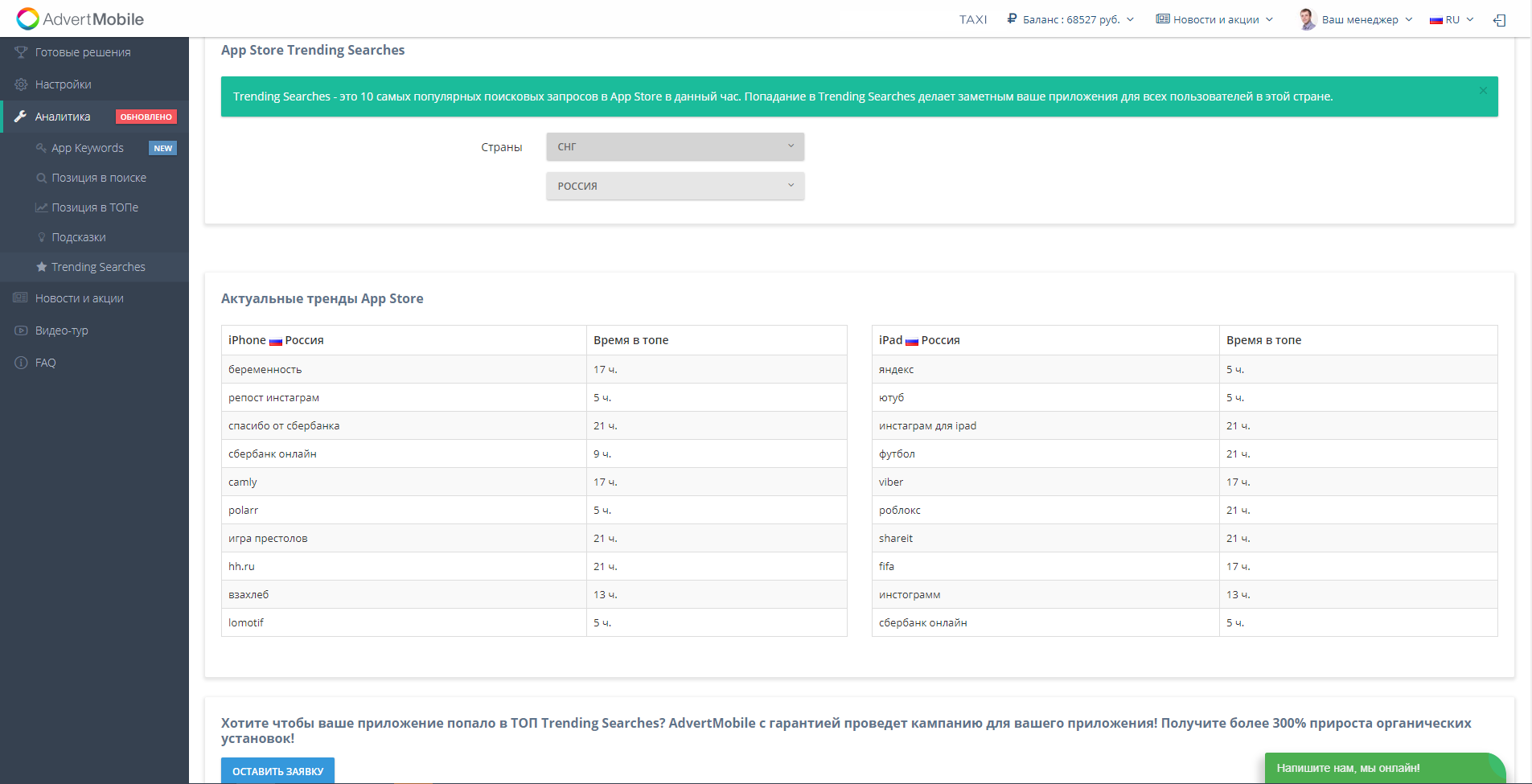Click the беременность trend row in iPhone table
Screen dimensions: 1532x784
point(534,369)
